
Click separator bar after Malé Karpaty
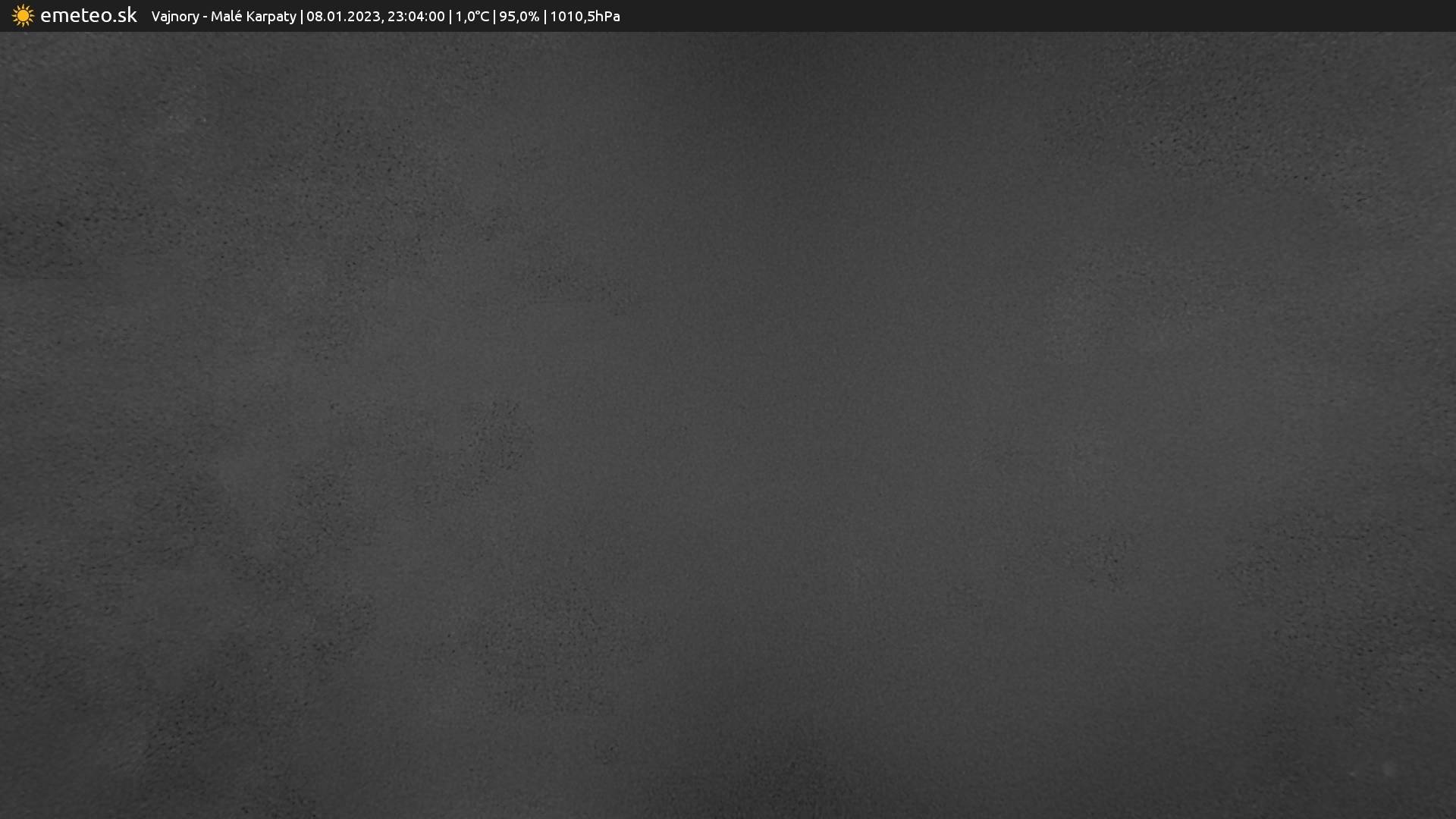point(302,17)
